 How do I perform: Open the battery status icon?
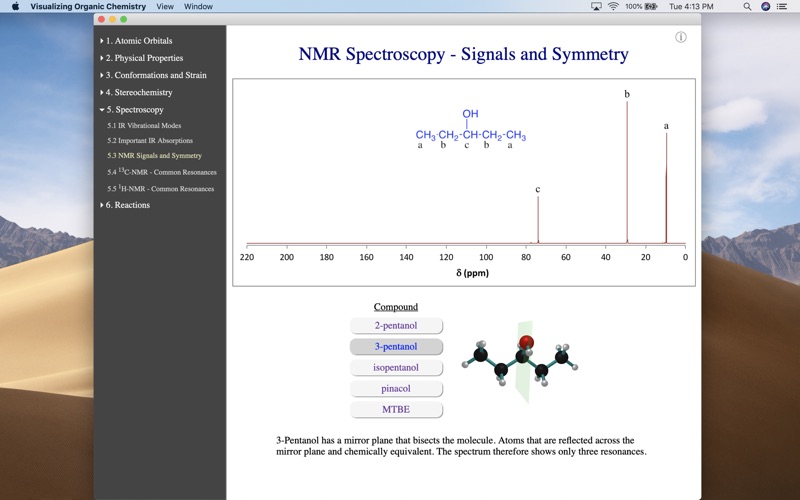651,7
